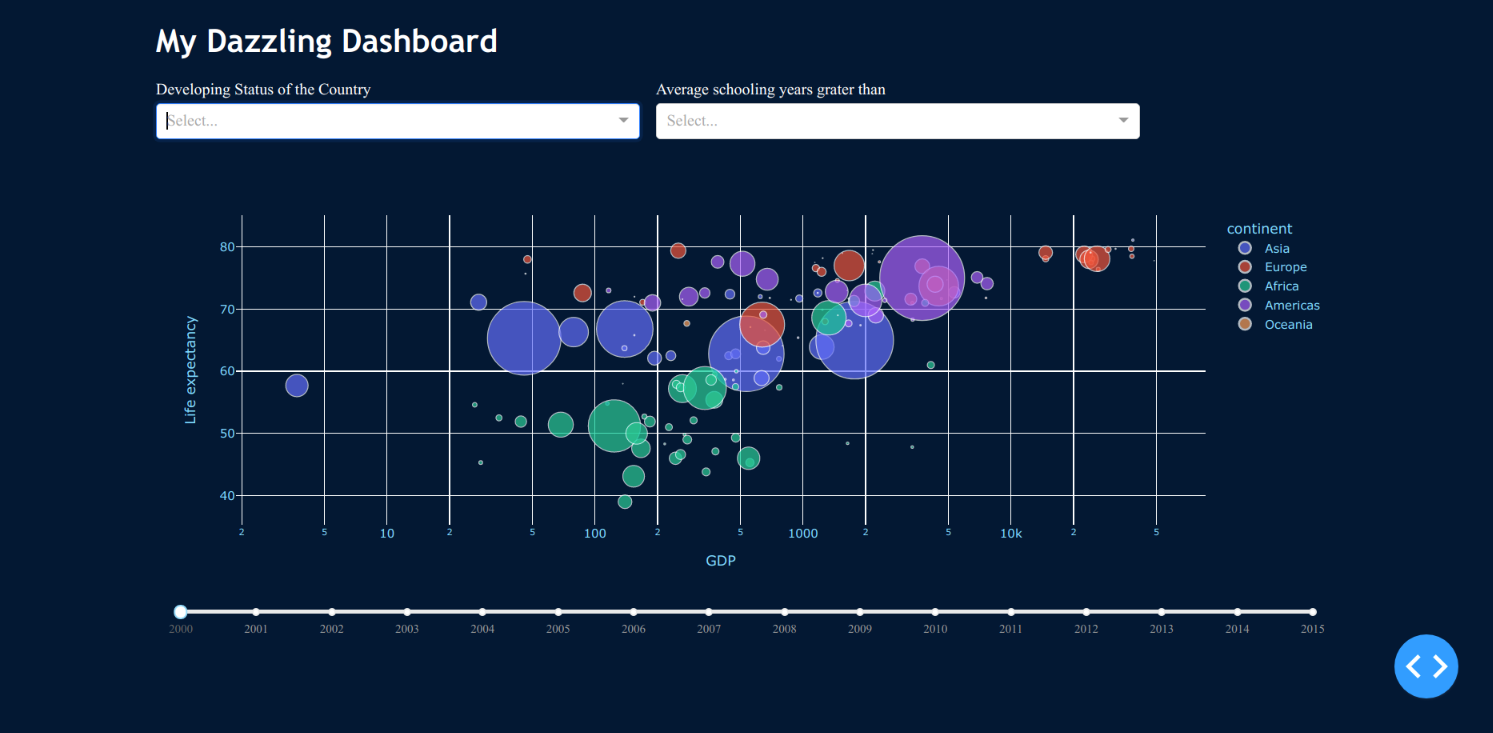This screenshot has height=733, width=1493.
Task: Click the Developing Status select field
Action: [390, 121]
